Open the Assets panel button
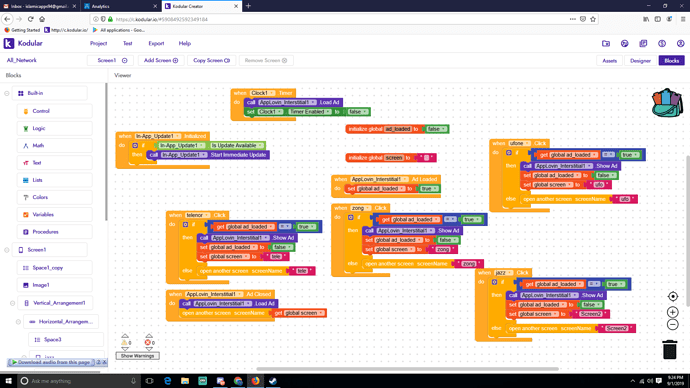Viewport: 690px width, 388px height. point(609,61)
